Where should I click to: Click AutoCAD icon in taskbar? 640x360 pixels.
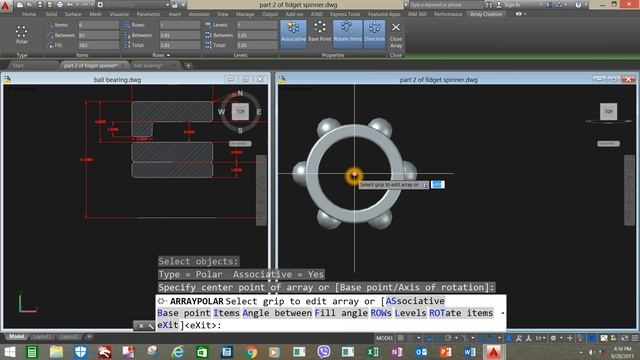pyautogui.click(x=494, y=352)
